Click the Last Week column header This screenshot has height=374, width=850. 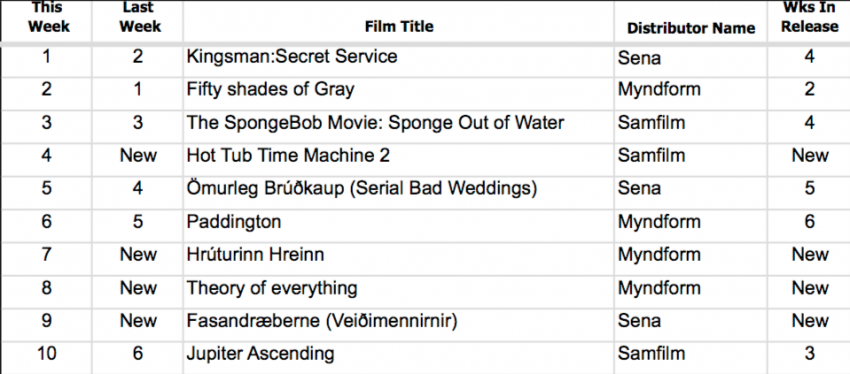coord(139,17)
